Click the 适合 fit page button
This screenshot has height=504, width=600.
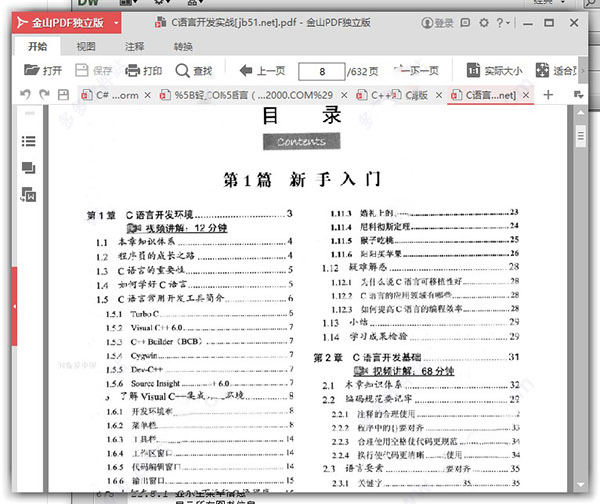556,71
